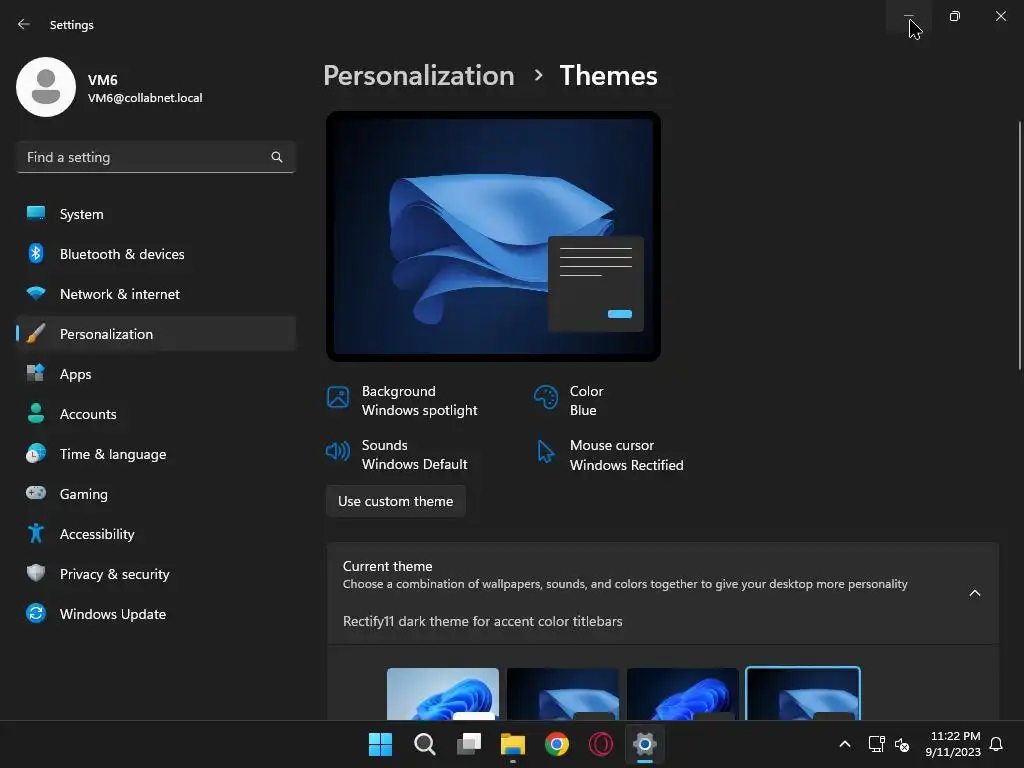This screenshot has width=1024, height=768.
Task: Open taskbar Search
Action: point(424,744)
